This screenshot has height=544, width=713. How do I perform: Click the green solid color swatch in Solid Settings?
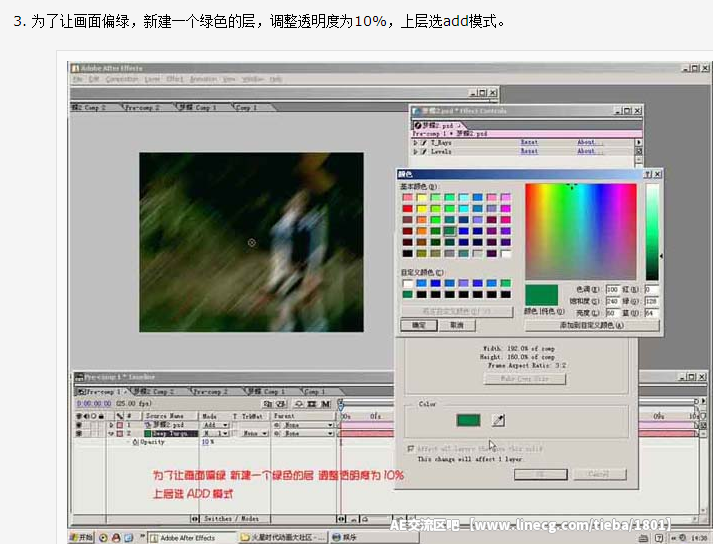click(468, 420)
